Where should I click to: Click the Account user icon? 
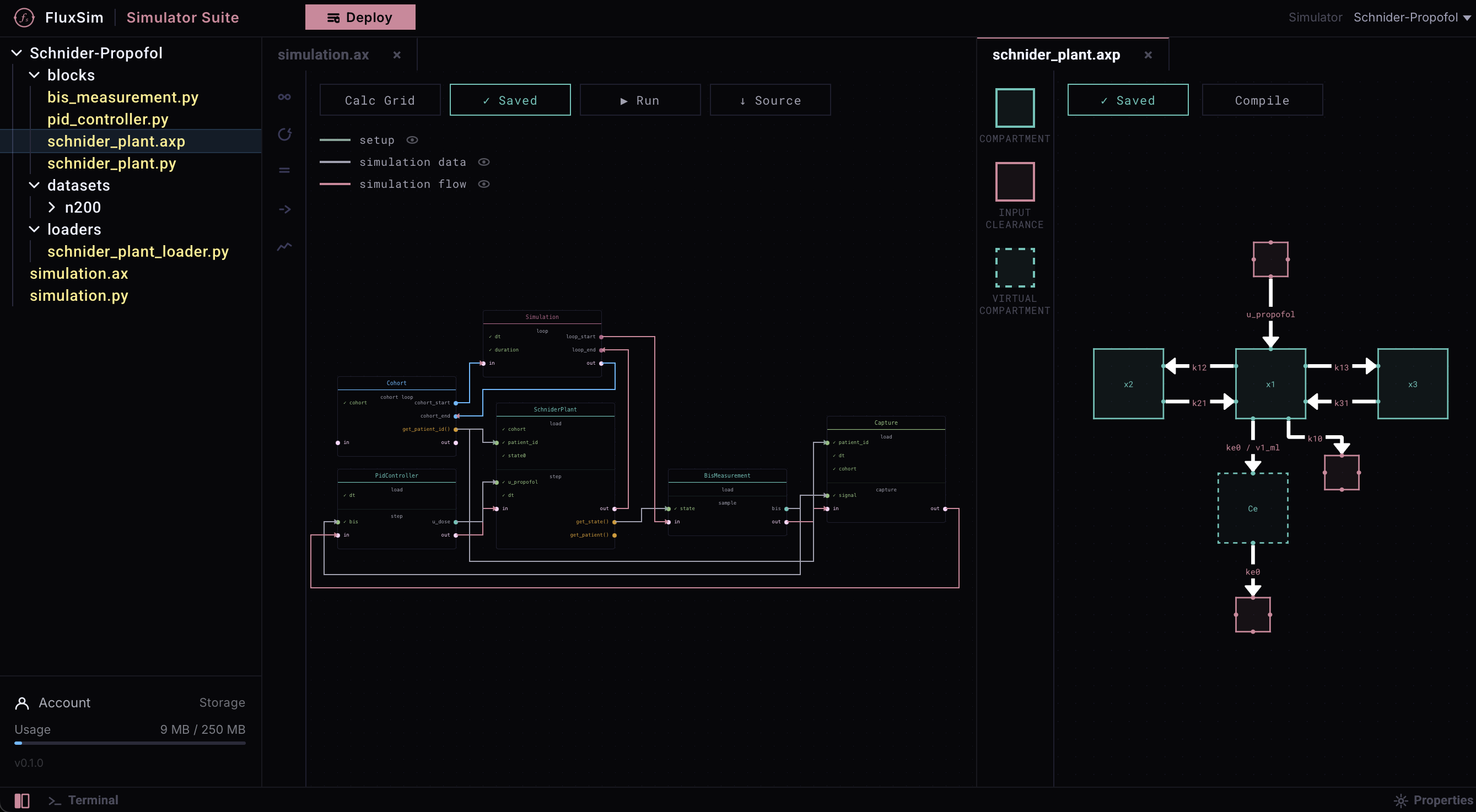[22, 703]
